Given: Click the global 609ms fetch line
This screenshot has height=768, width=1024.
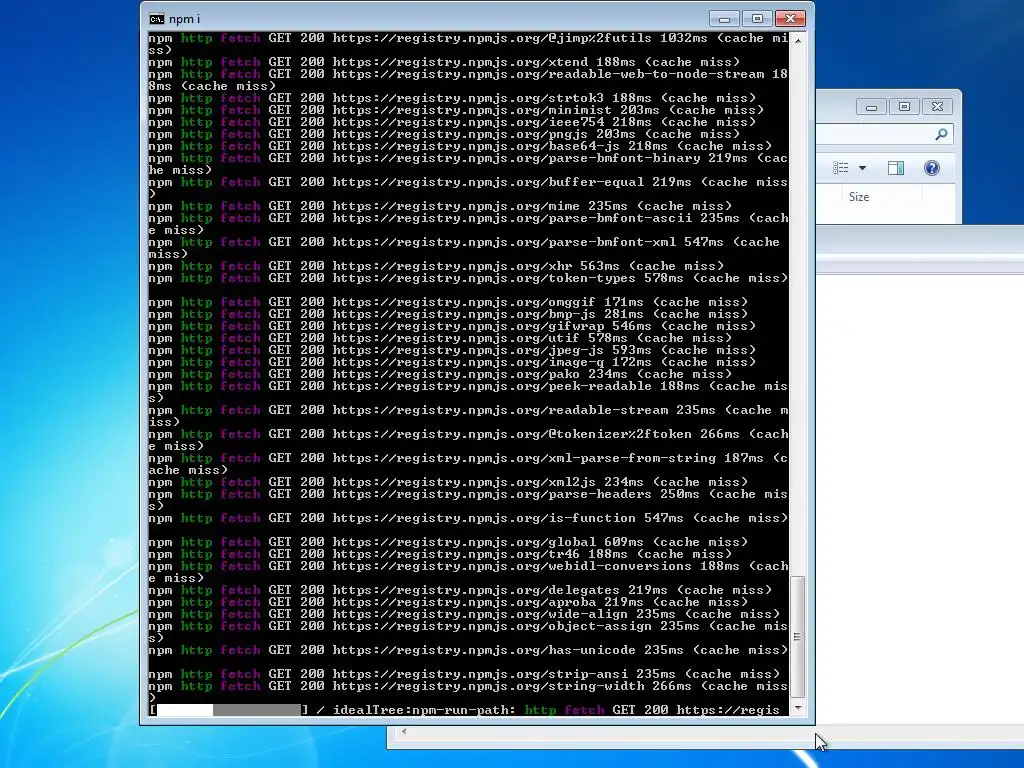Looking at the screenshot, I should pos(448,542).
